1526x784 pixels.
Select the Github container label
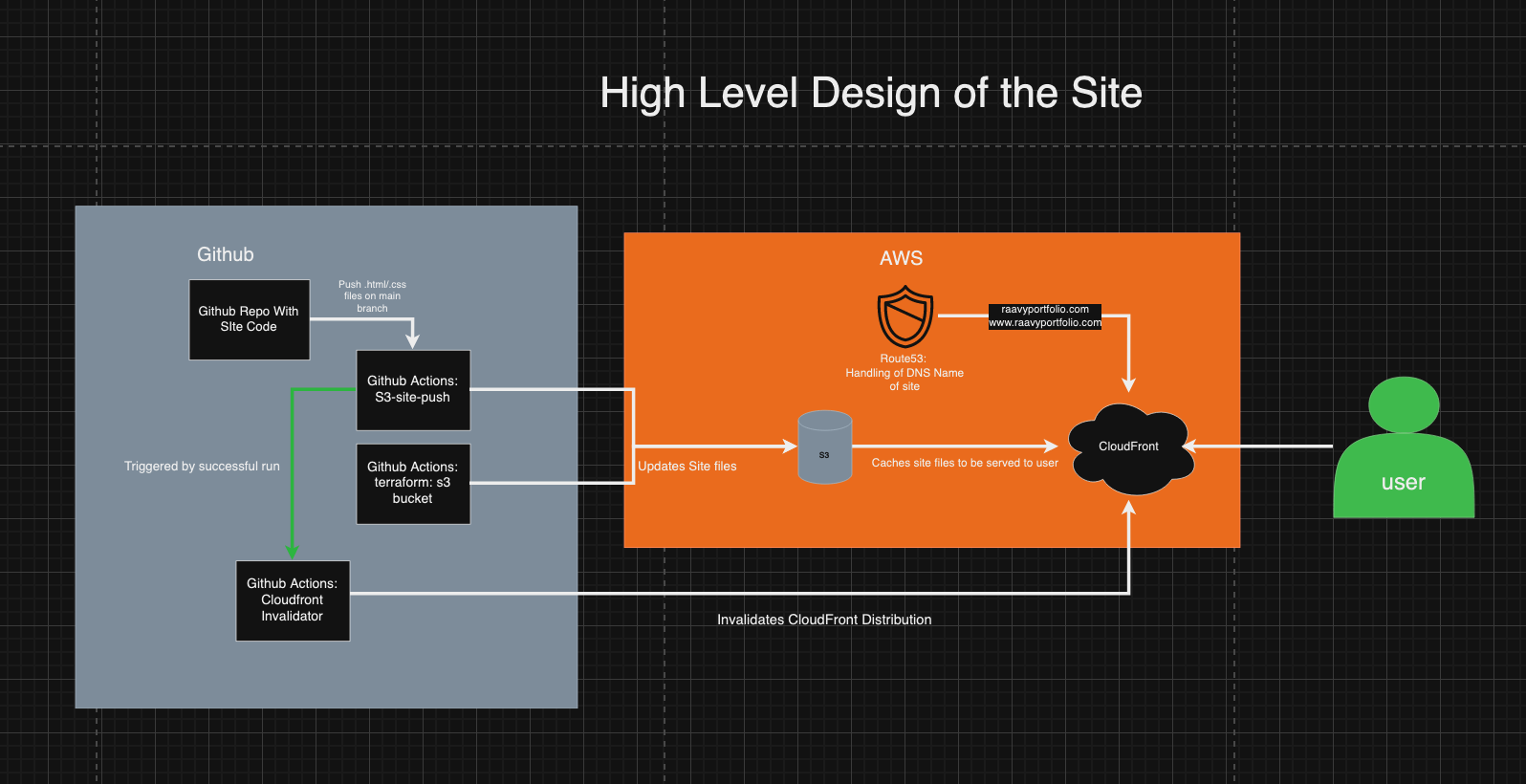(x=226, y=254)
